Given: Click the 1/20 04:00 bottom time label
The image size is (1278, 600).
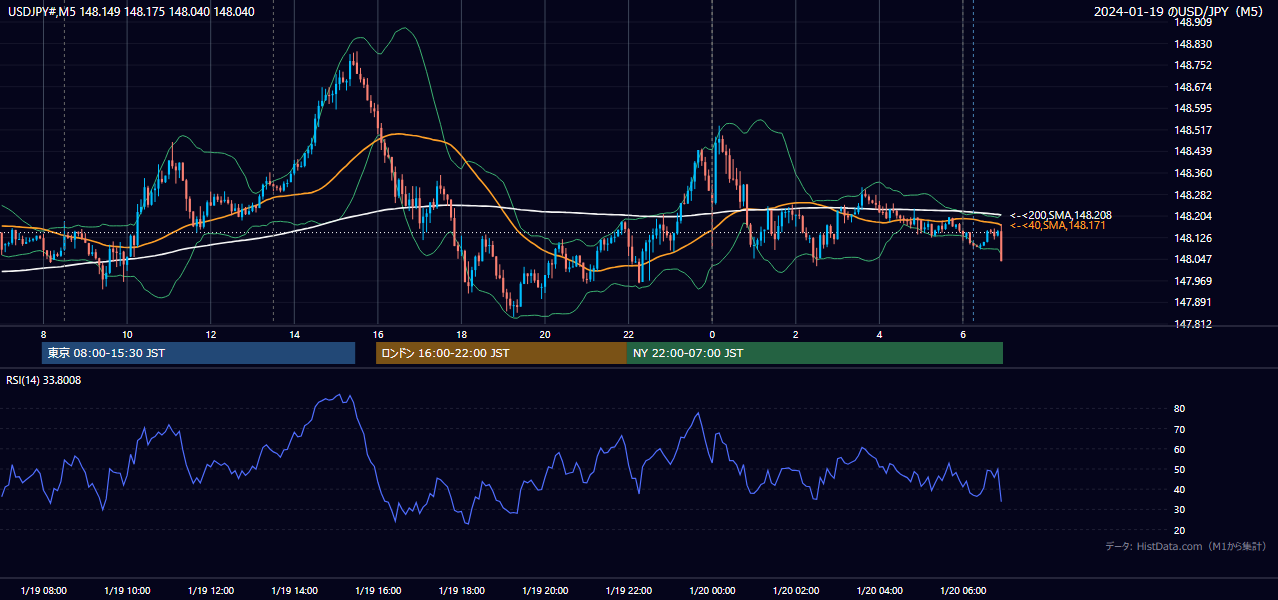Looking at the screenshot, I should (x=879, y=591).
